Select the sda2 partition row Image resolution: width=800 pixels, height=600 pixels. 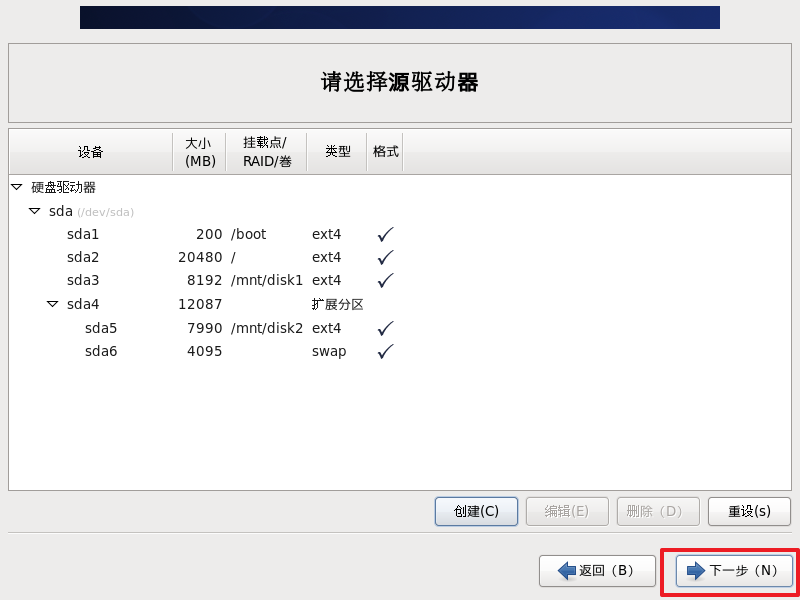point(400,257)
